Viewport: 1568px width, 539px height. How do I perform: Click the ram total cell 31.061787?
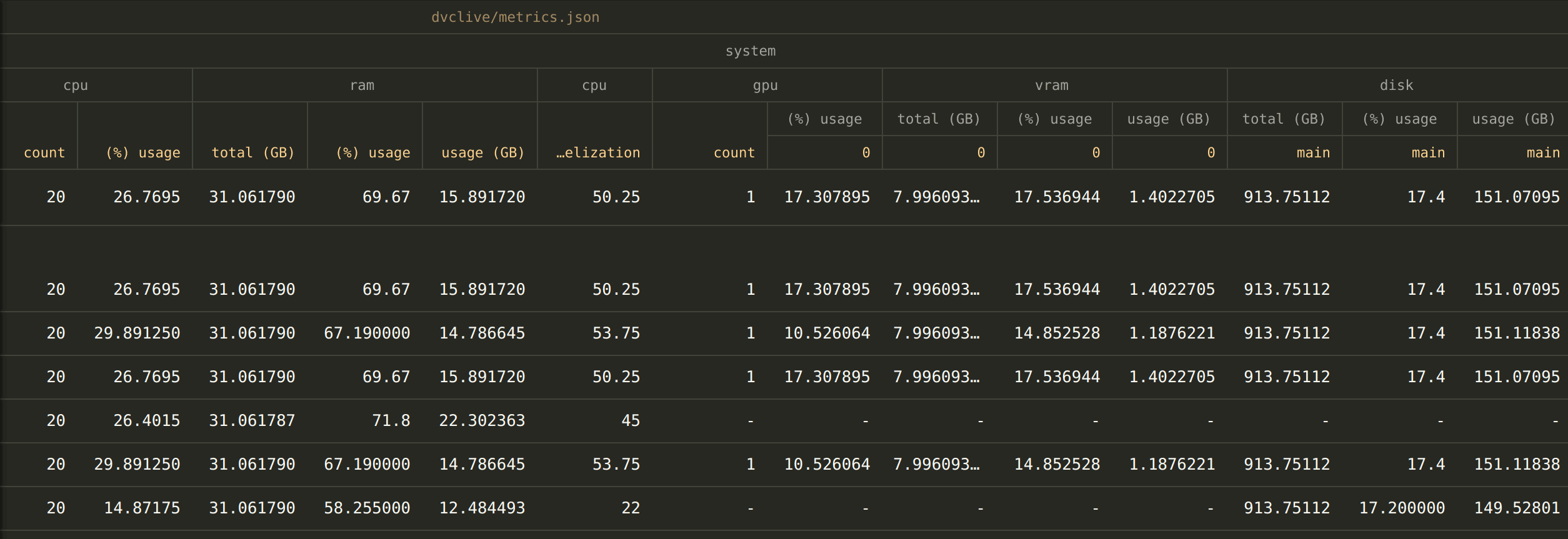tap(251, 421)
